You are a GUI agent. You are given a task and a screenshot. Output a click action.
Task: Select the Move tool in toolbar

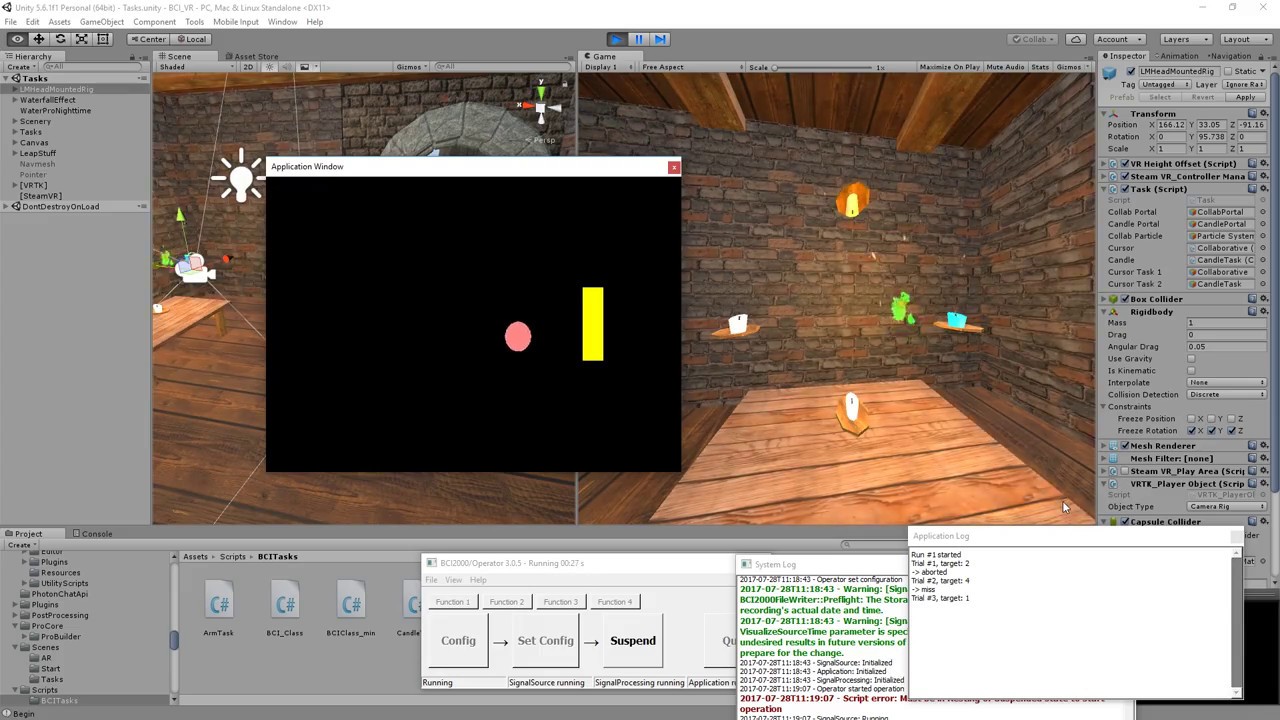[x=39, y=39]
